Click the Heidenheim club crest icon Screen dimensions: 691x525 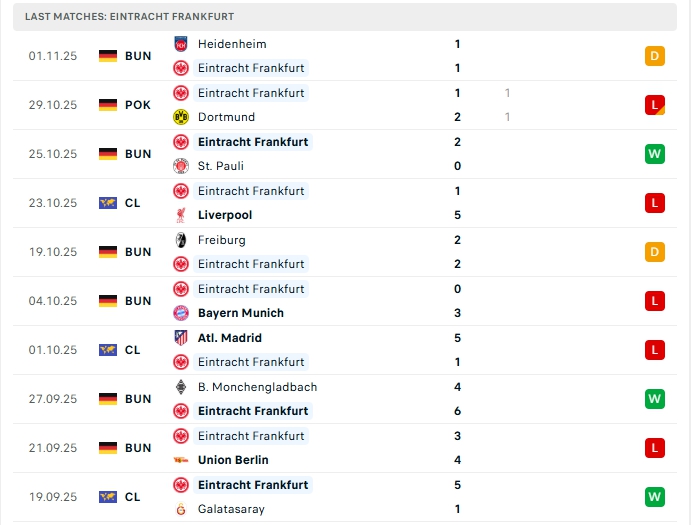point(181,44)
